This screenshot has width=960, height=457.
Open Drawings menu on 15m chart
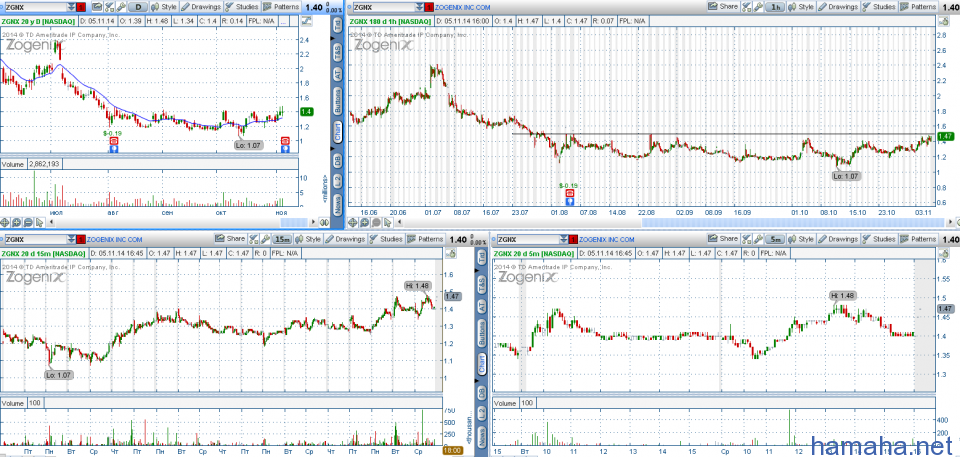(x=345, y=240)
